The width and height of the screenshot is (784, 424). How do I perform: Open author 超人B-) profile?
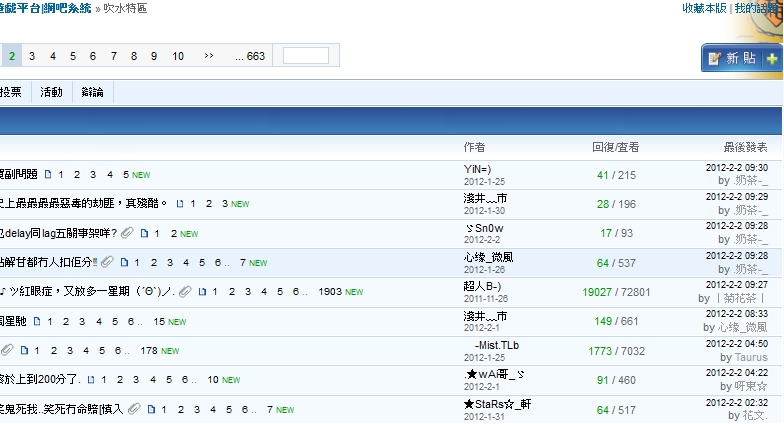coord(482,286)
